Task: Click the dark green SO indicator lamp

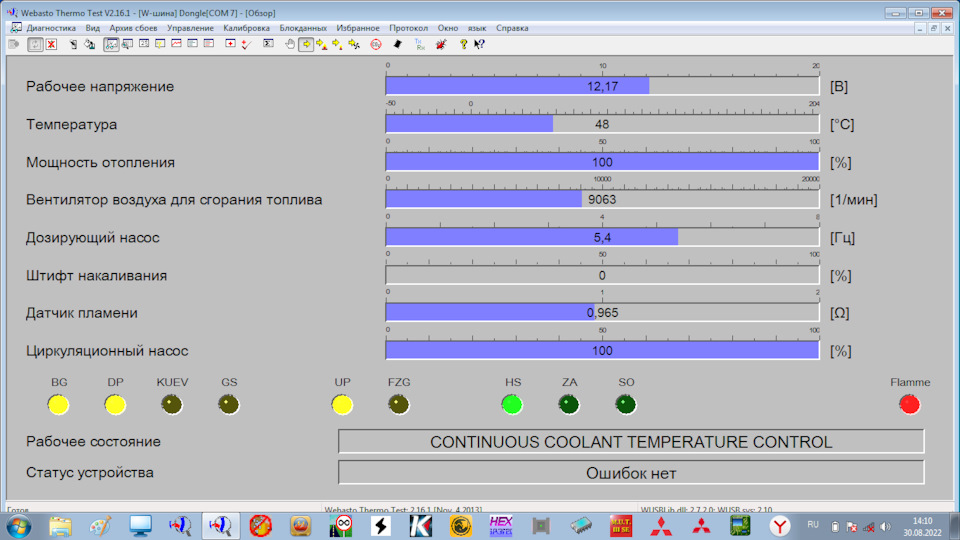Action: pos(626,405)
